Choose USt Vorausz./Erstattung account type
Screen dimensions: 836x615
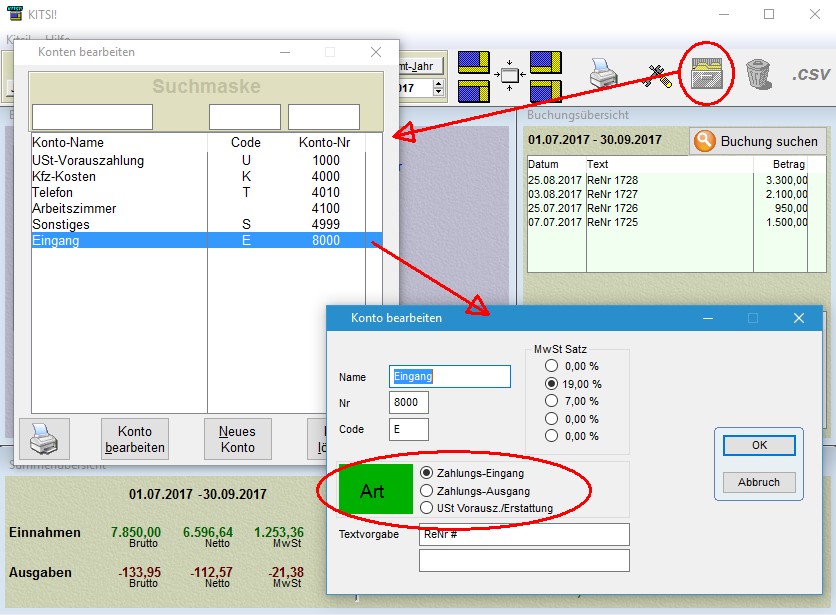click(427, 508)
